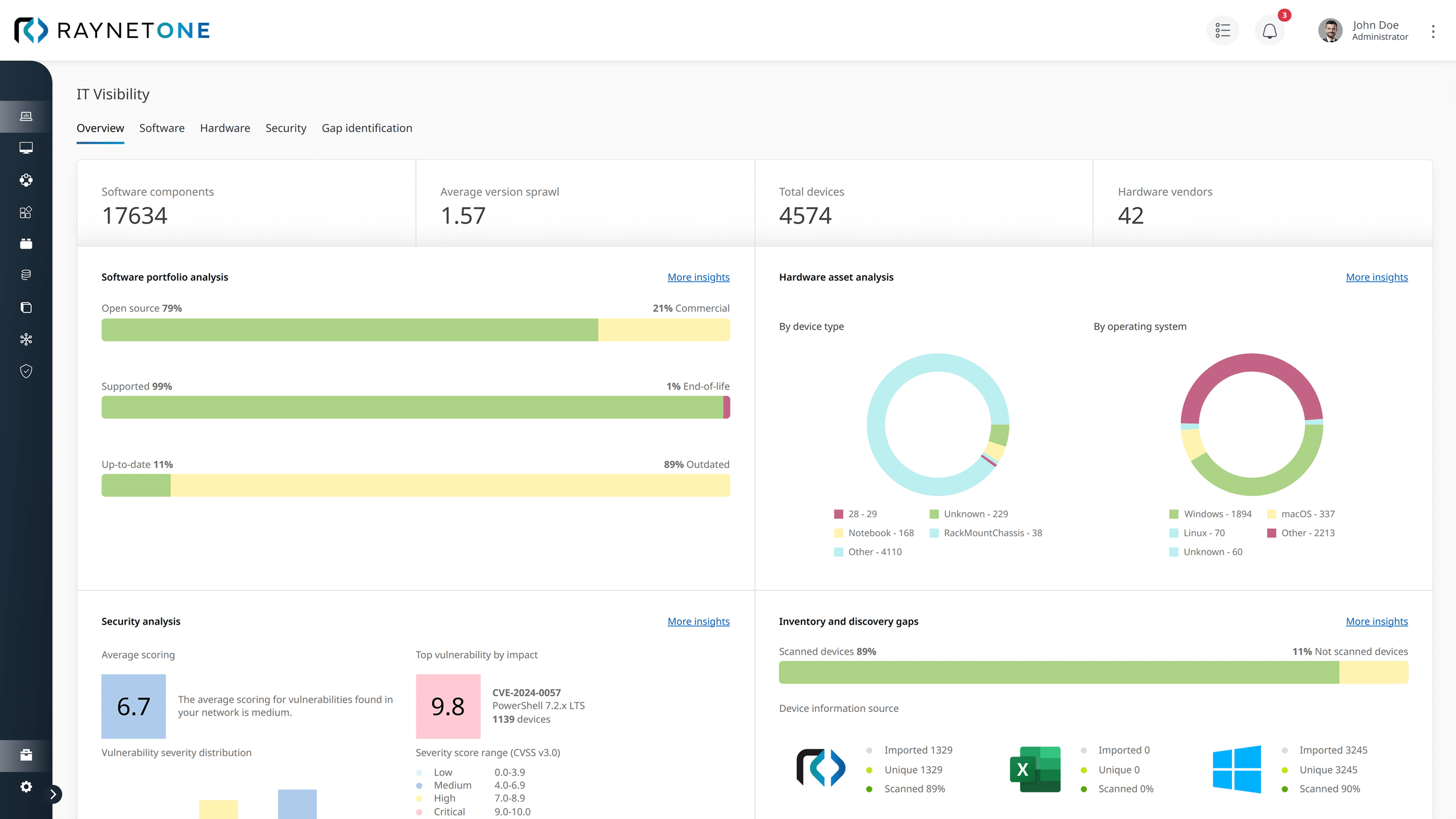The width and height of the screenshot is (1456, 819).
Task: Switch to the Software tab
Action: [x=162, y=128]
